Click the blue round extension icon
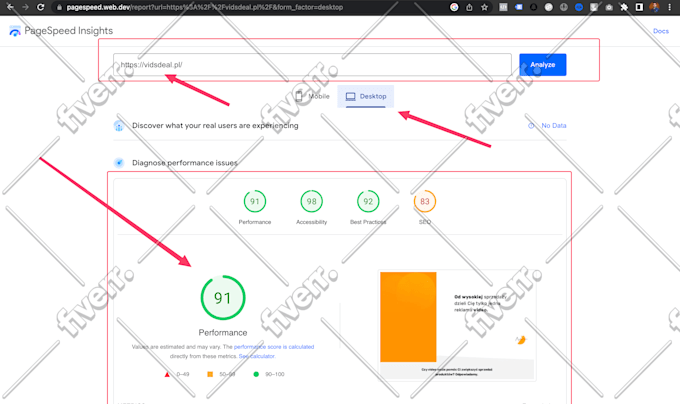 pos(579,7)
